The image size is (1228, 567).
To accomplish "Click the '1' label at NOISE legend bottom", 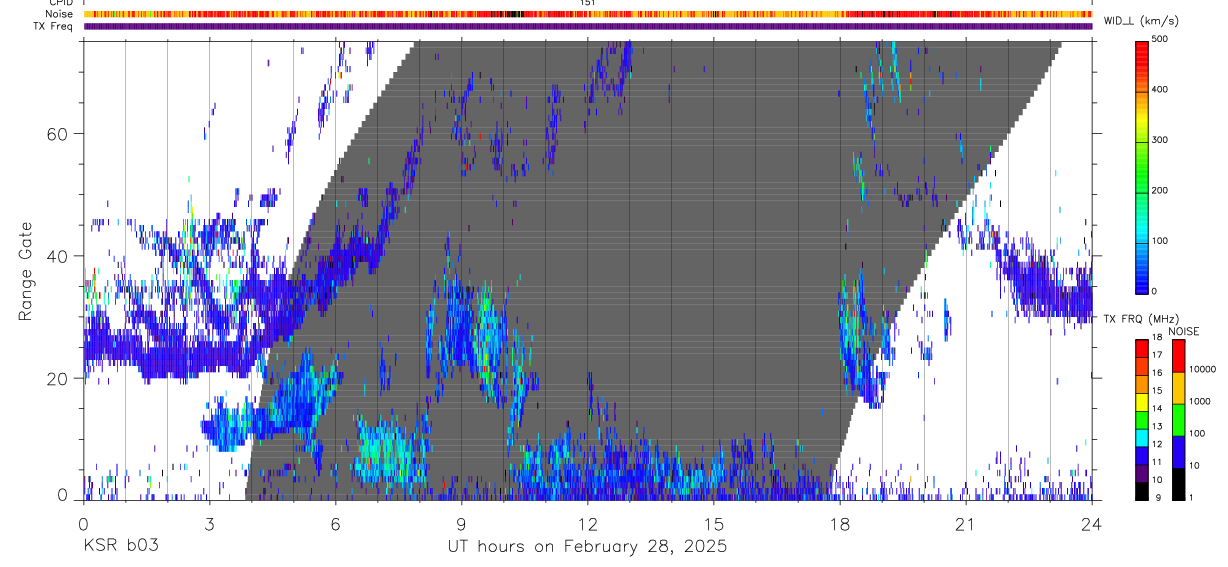I will pos(1193,497).
